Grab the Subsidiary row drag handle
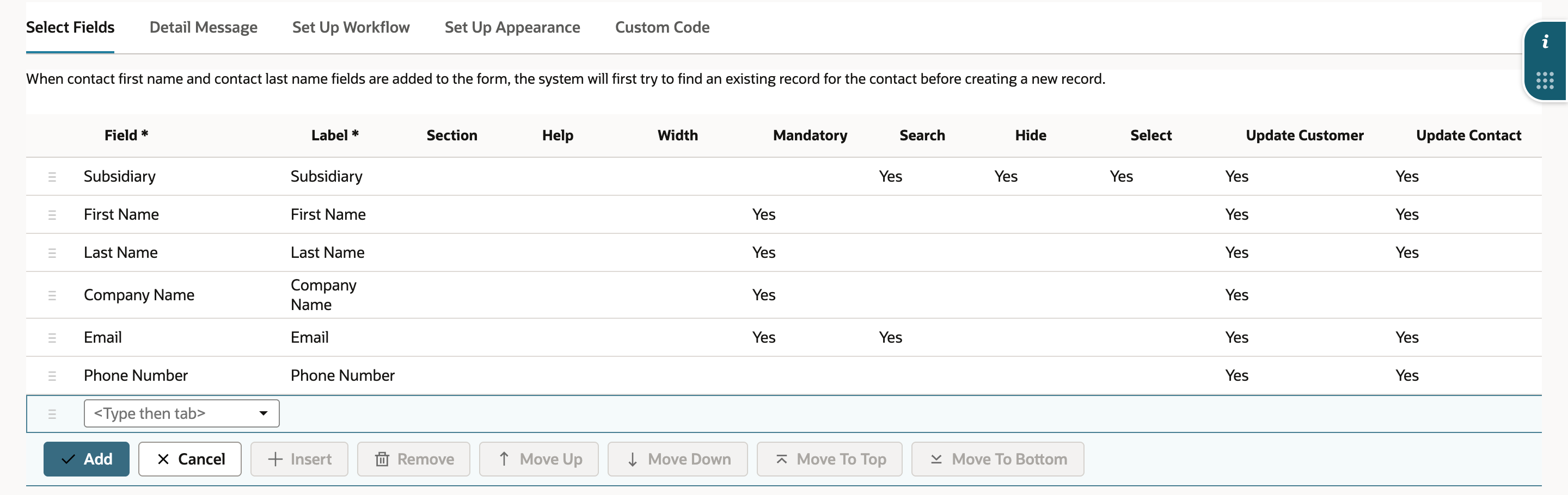This screenshot has height=495, width=1568. (52, 176)
